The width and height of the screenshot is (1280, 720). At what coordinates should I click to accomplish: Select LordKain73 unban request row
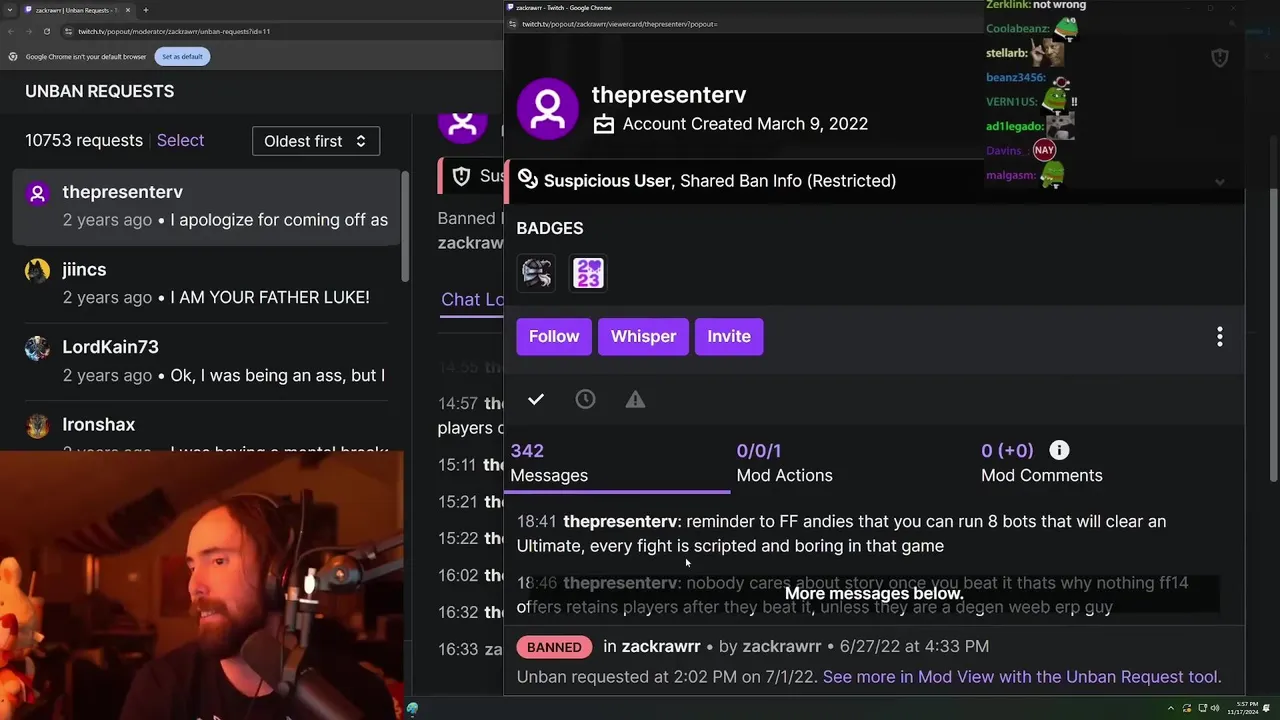205,361
